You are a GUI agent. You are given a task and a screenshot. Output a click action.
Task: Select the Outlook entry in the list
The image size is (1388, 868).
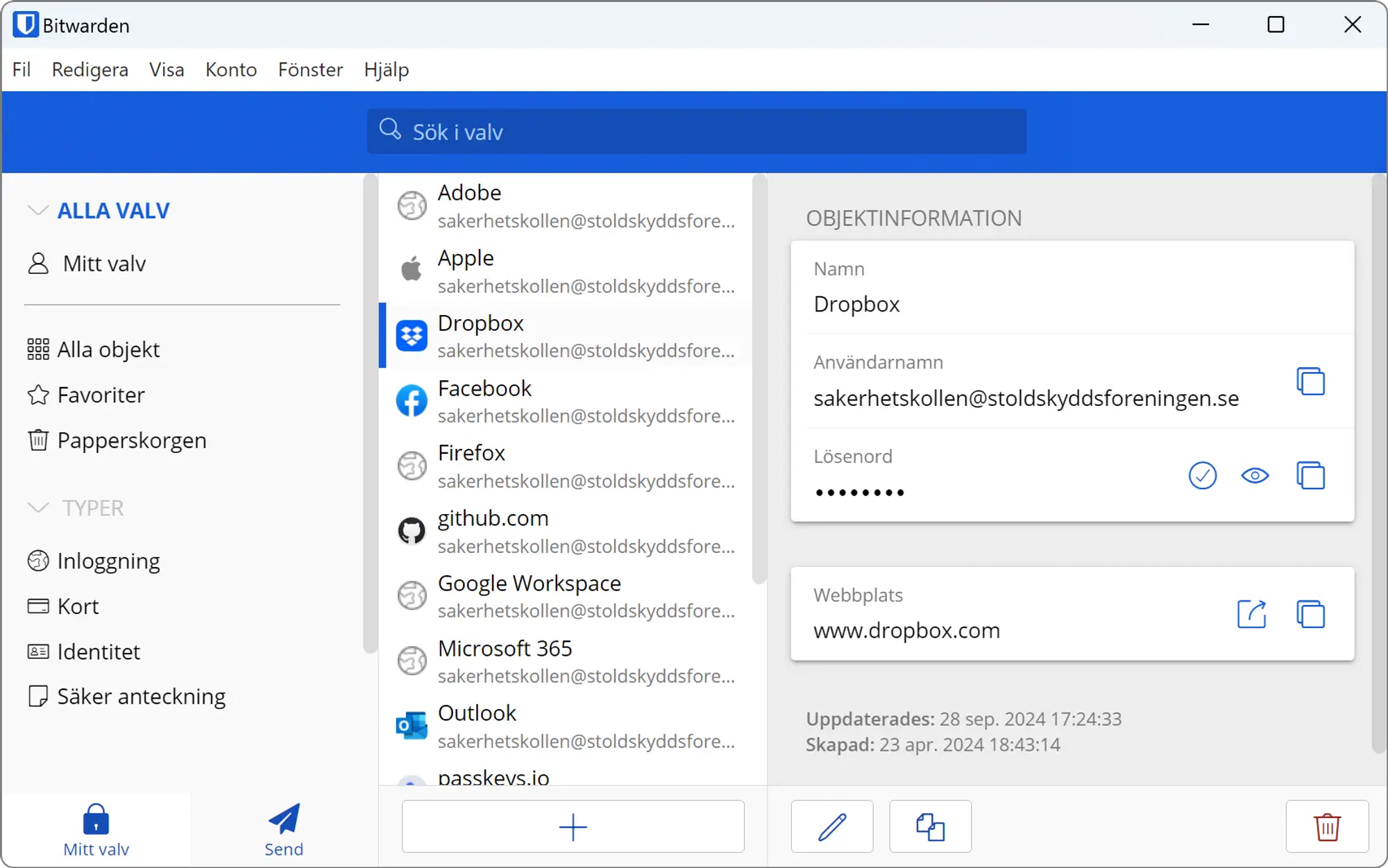566,726
